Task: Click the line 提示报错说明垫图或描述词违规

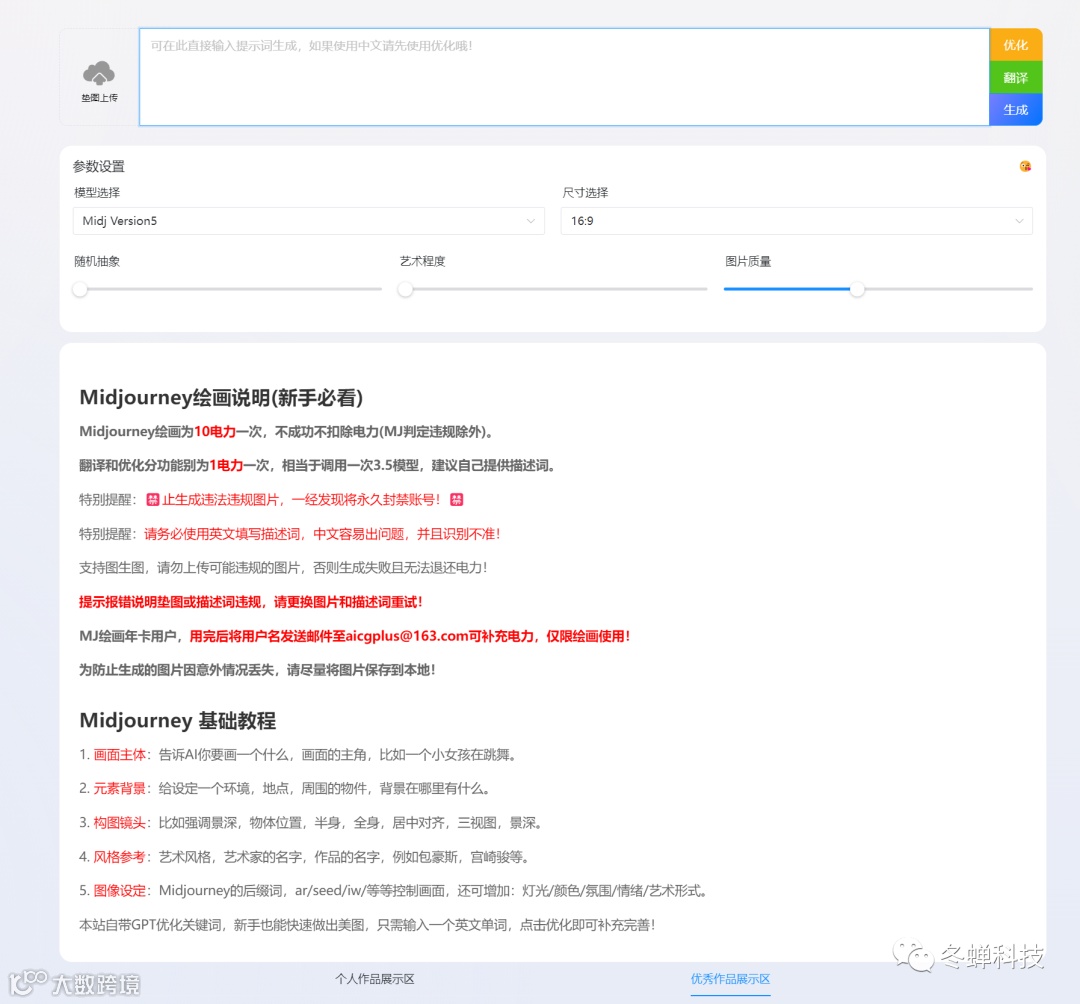Action: 251,603
